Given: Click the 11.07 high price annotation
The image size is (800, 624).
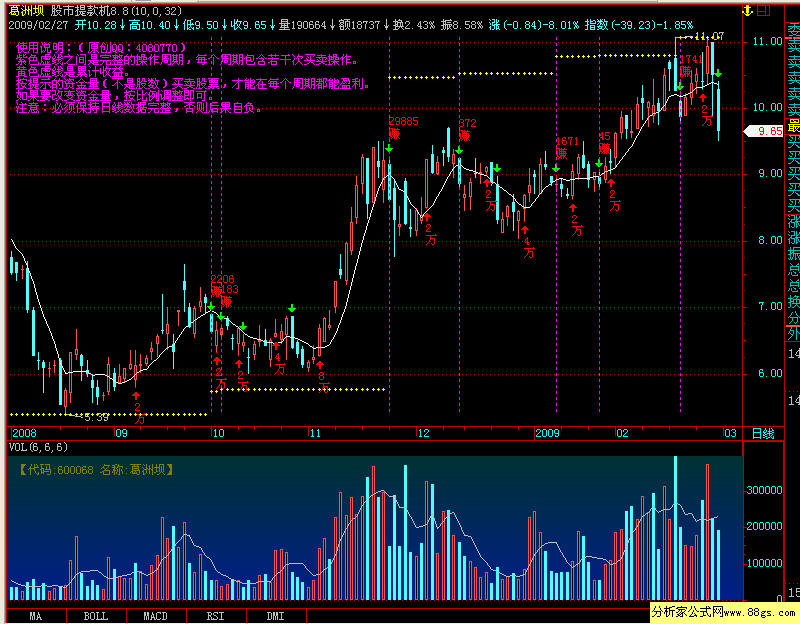Looking at the screenshot, I should [710, 36].
